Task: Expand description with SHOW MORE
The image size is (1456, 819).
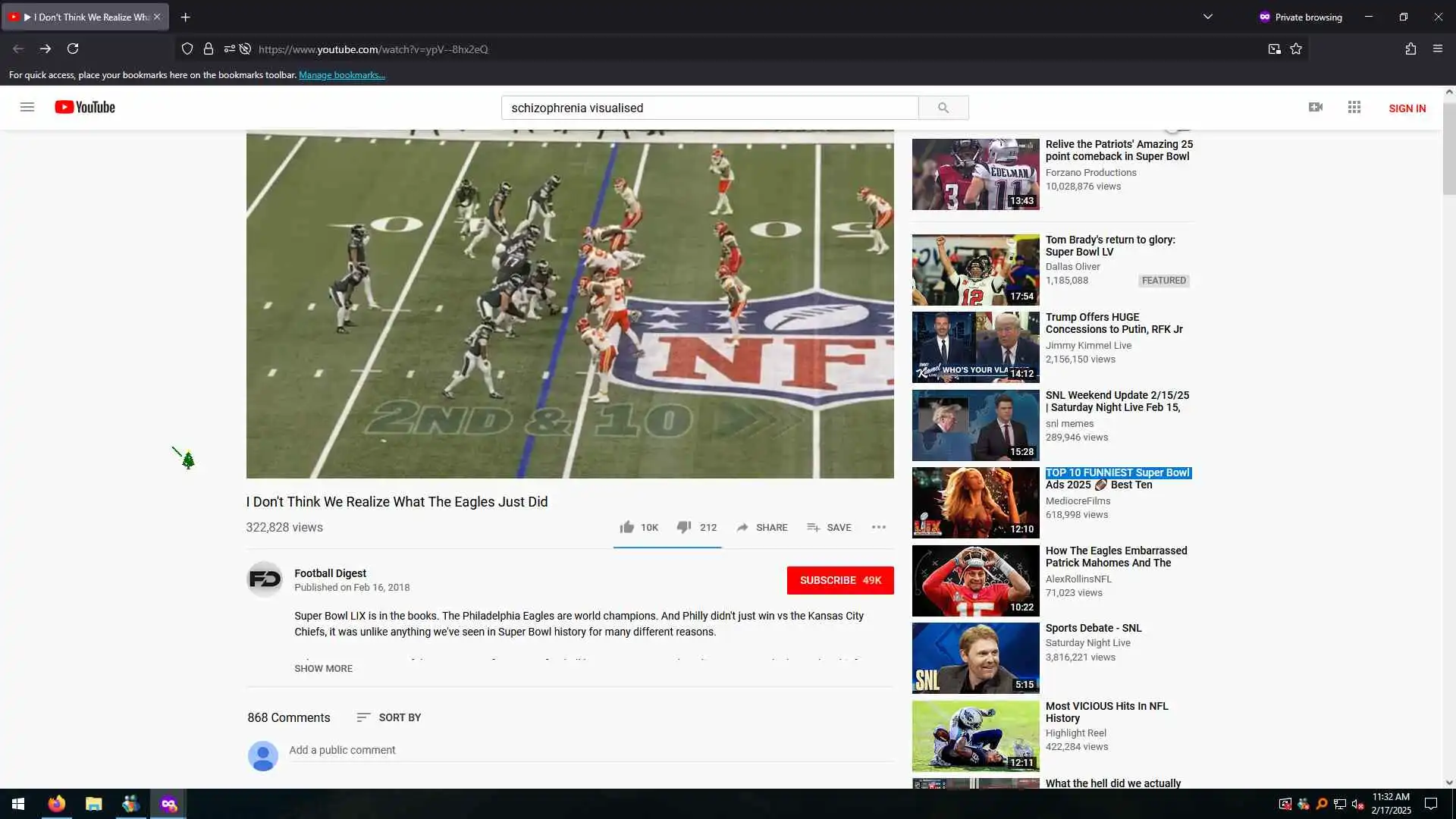Action: point(323,668)
